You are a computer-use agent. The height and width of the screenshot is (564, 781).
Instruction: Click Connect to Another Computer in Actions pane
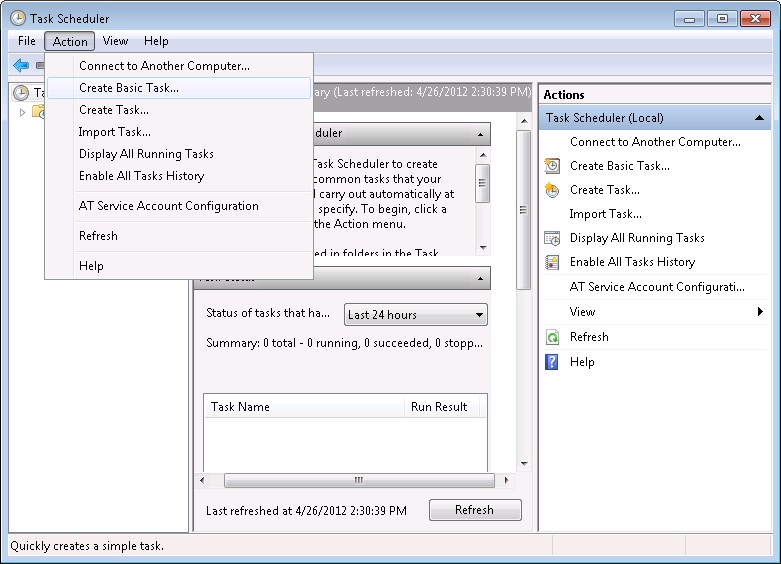[655, 142]
